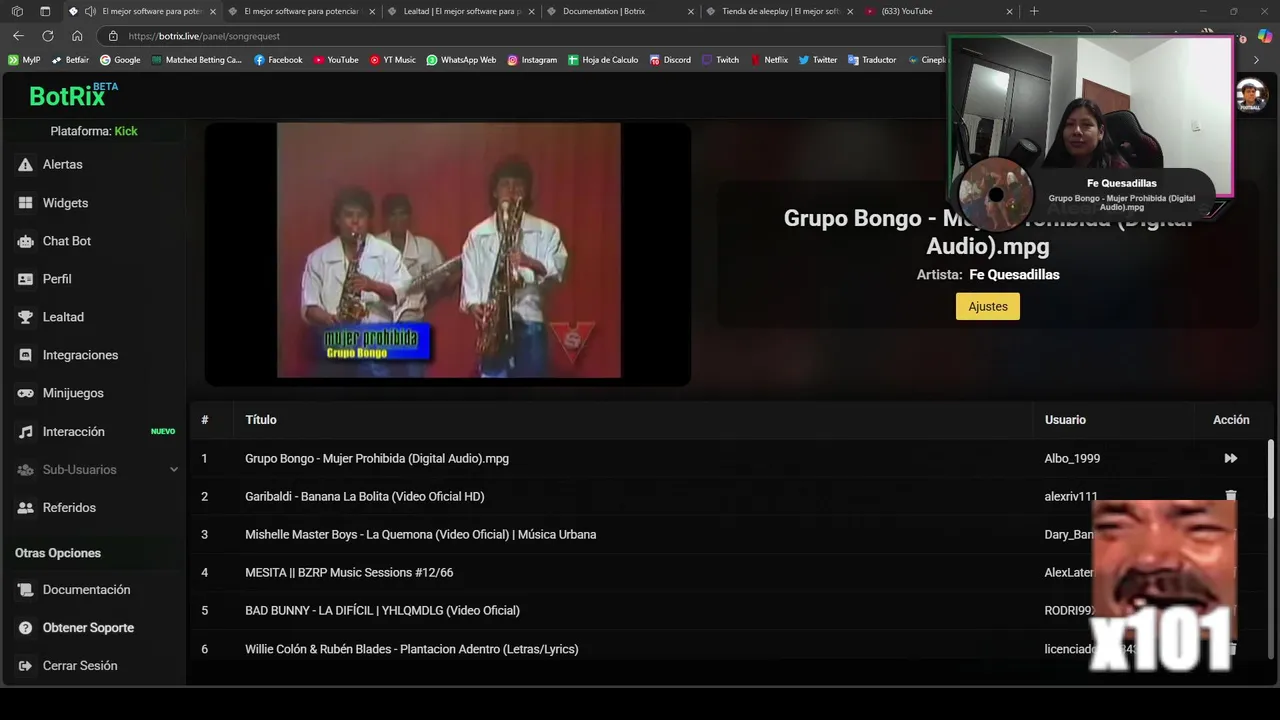1280x720 pixels.
Task: Delete the Garibaldi song with trash icon
Action: [1231, 496]
